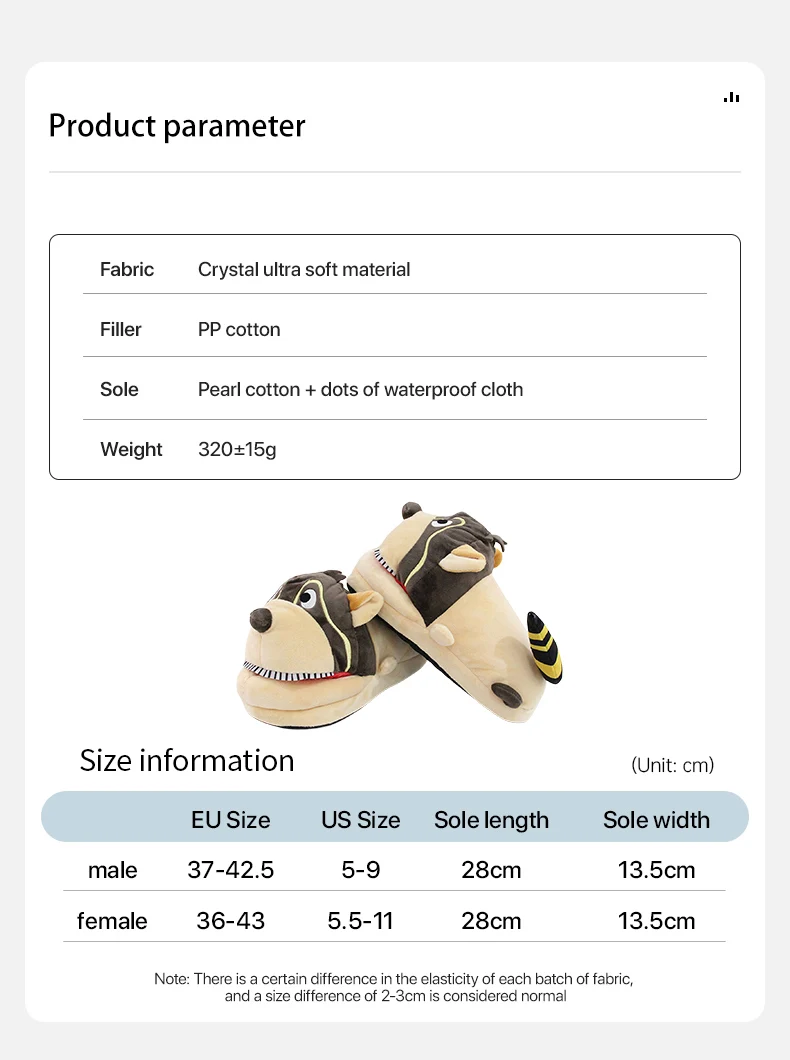Screen dimensions: 790x1060
Task: Select the female row label
Action: (112, 921)
